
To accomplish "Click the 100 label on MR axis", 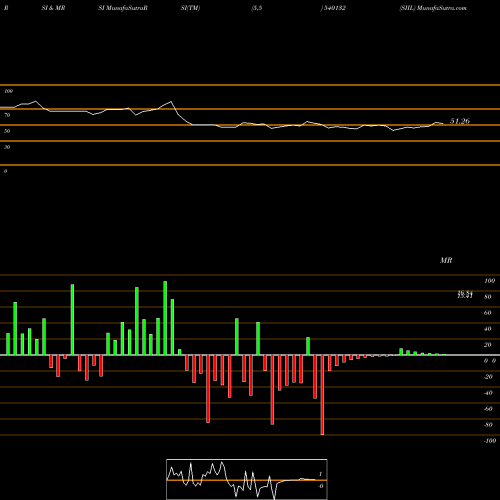I will point(489,281).
